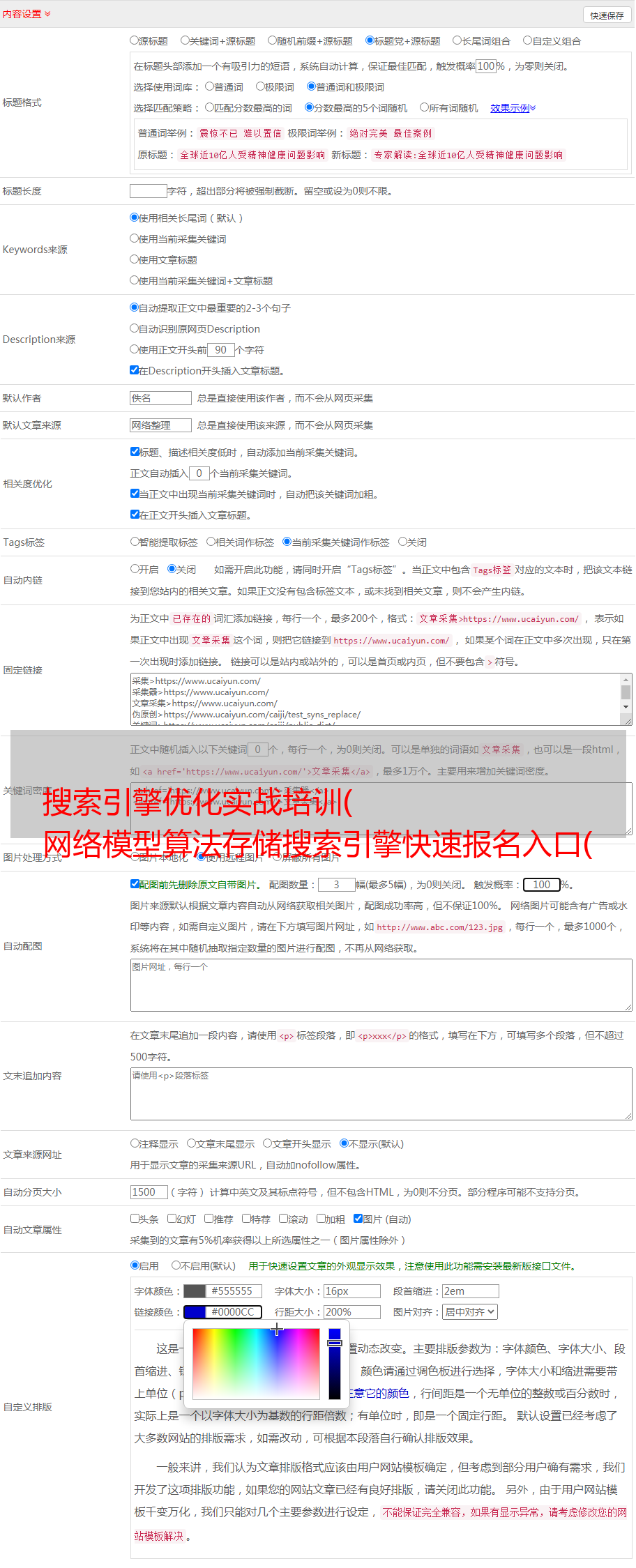The width and height of the screenshot is (636, 1568).
Task: Uncheck 在Description开头插入文章标题 checkbox
Action: pyautogui.click(x=135, y=370)
